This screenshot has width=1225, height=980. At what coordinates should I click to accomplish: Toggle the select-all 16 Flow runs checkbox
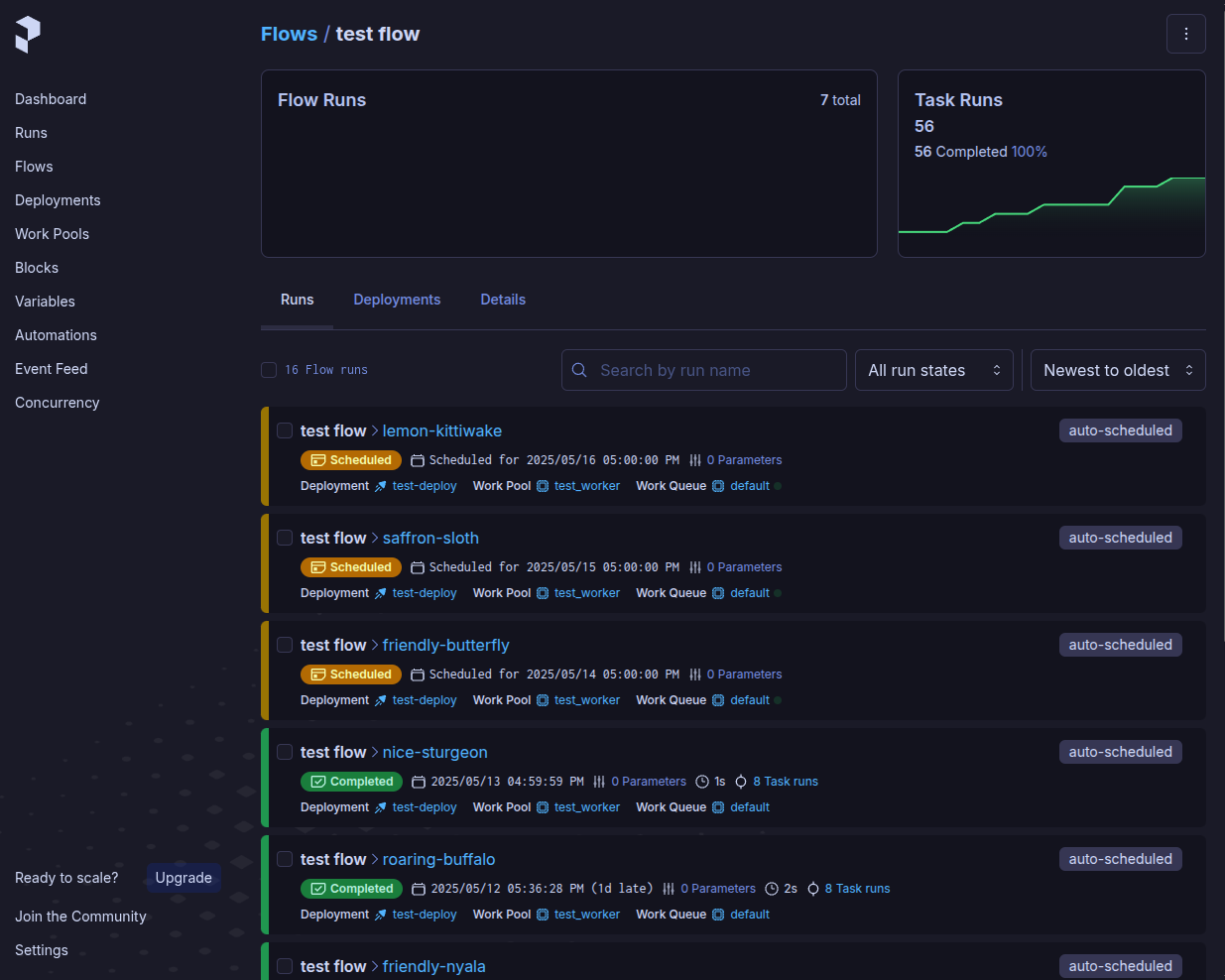click(x=269, y=370)
